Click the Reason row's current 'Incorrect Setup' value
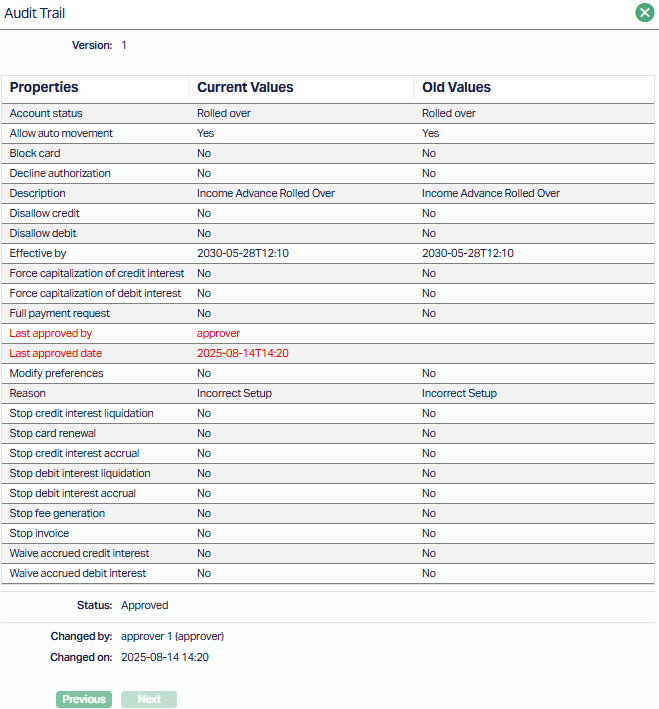659x709 pixels. point(234,393)
